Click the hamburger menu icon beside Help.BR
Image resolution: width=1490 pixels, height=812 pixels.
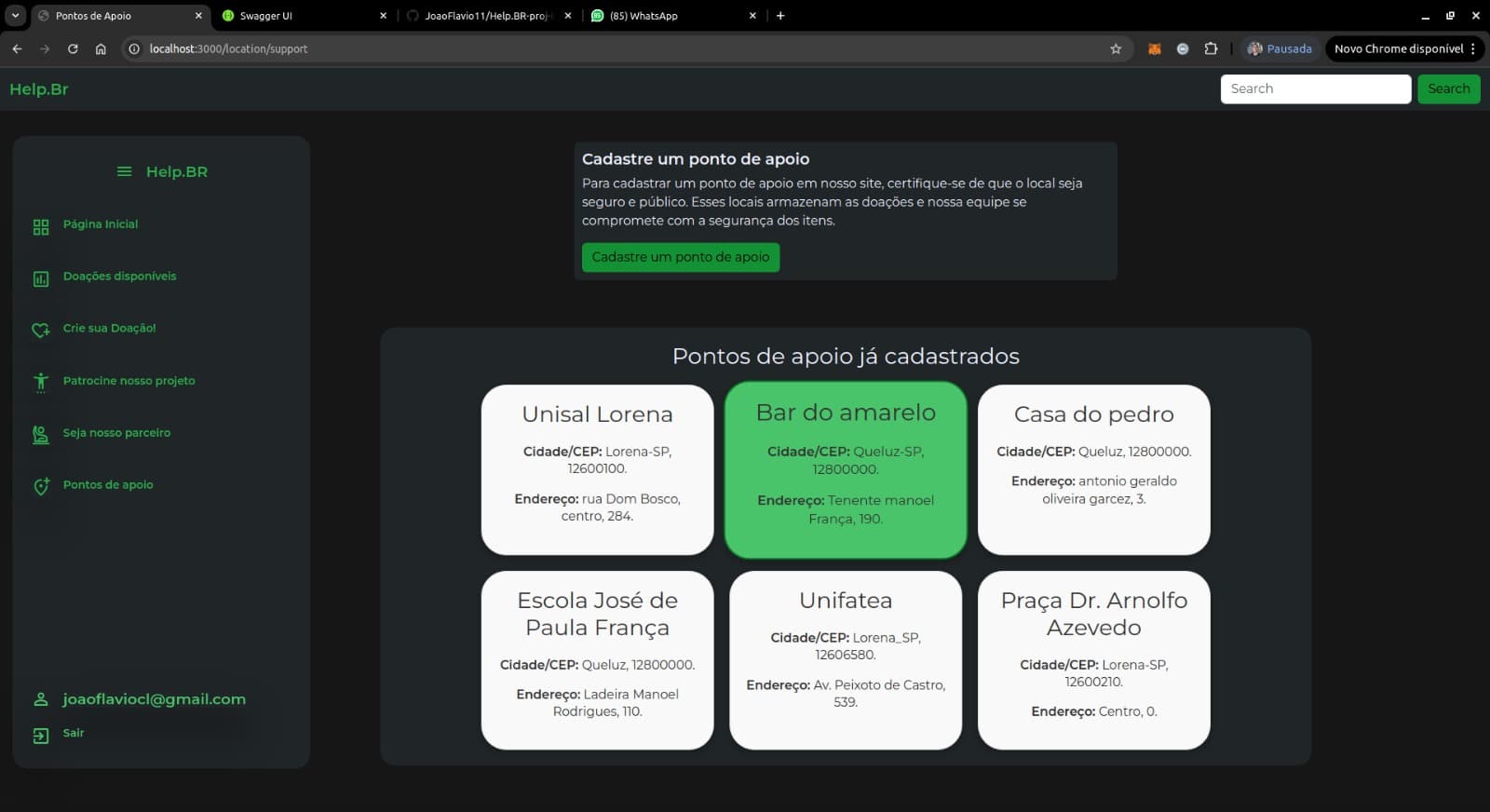[x=124, y=171]
